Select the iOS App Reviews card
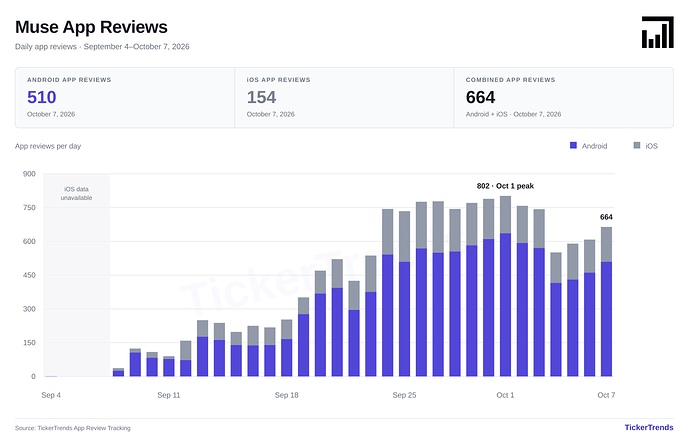Image resolution: width=690 pixels, height=434 pixels. tap(344, 98)
